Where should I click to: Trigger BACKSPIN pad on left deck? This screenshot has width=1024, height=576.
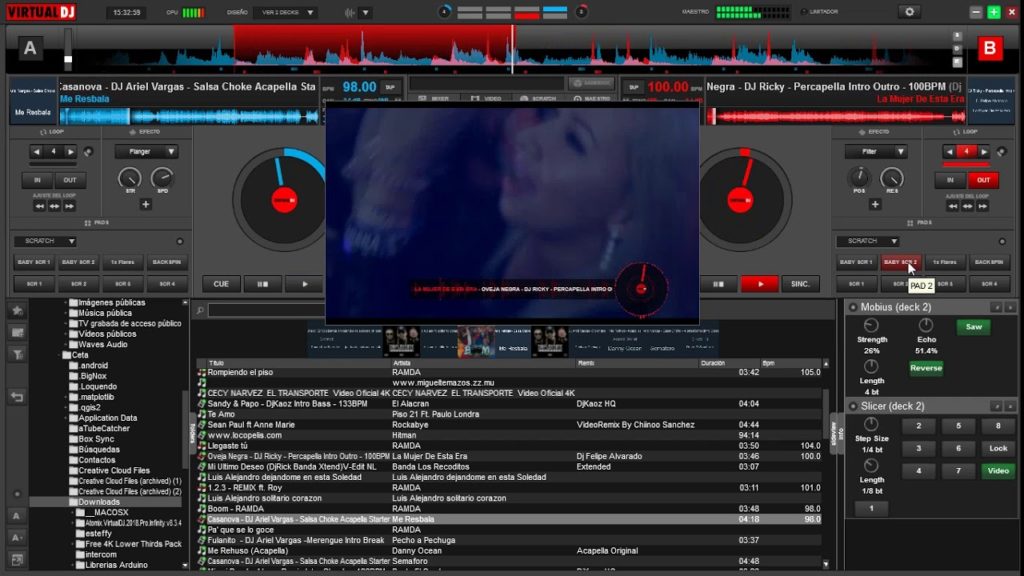[x=167, y=262]
